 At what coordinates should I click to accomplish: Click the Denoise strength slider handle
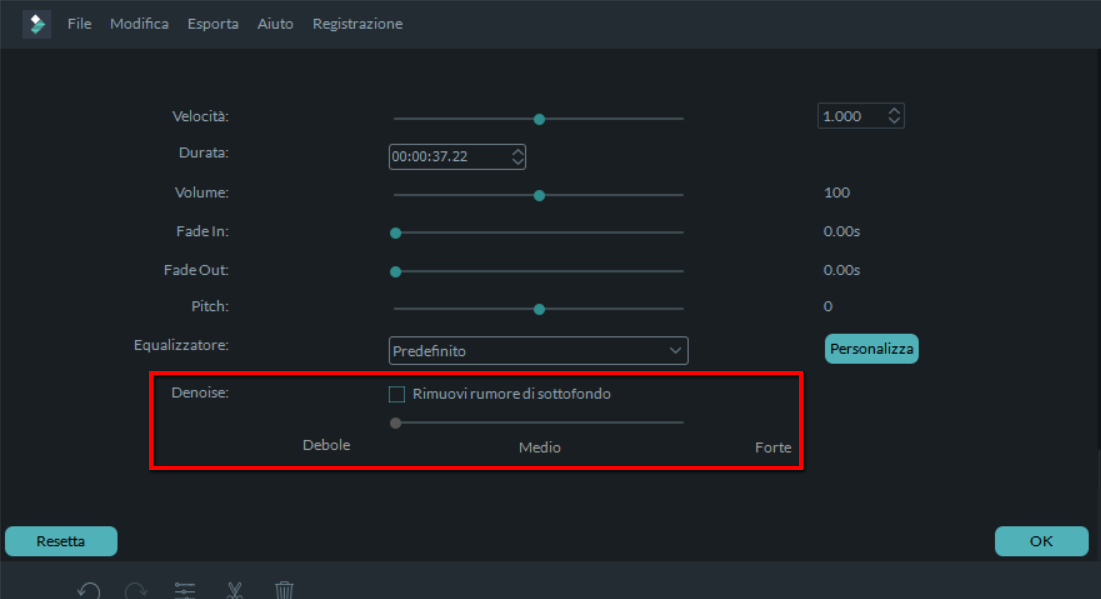coord(395,423)
